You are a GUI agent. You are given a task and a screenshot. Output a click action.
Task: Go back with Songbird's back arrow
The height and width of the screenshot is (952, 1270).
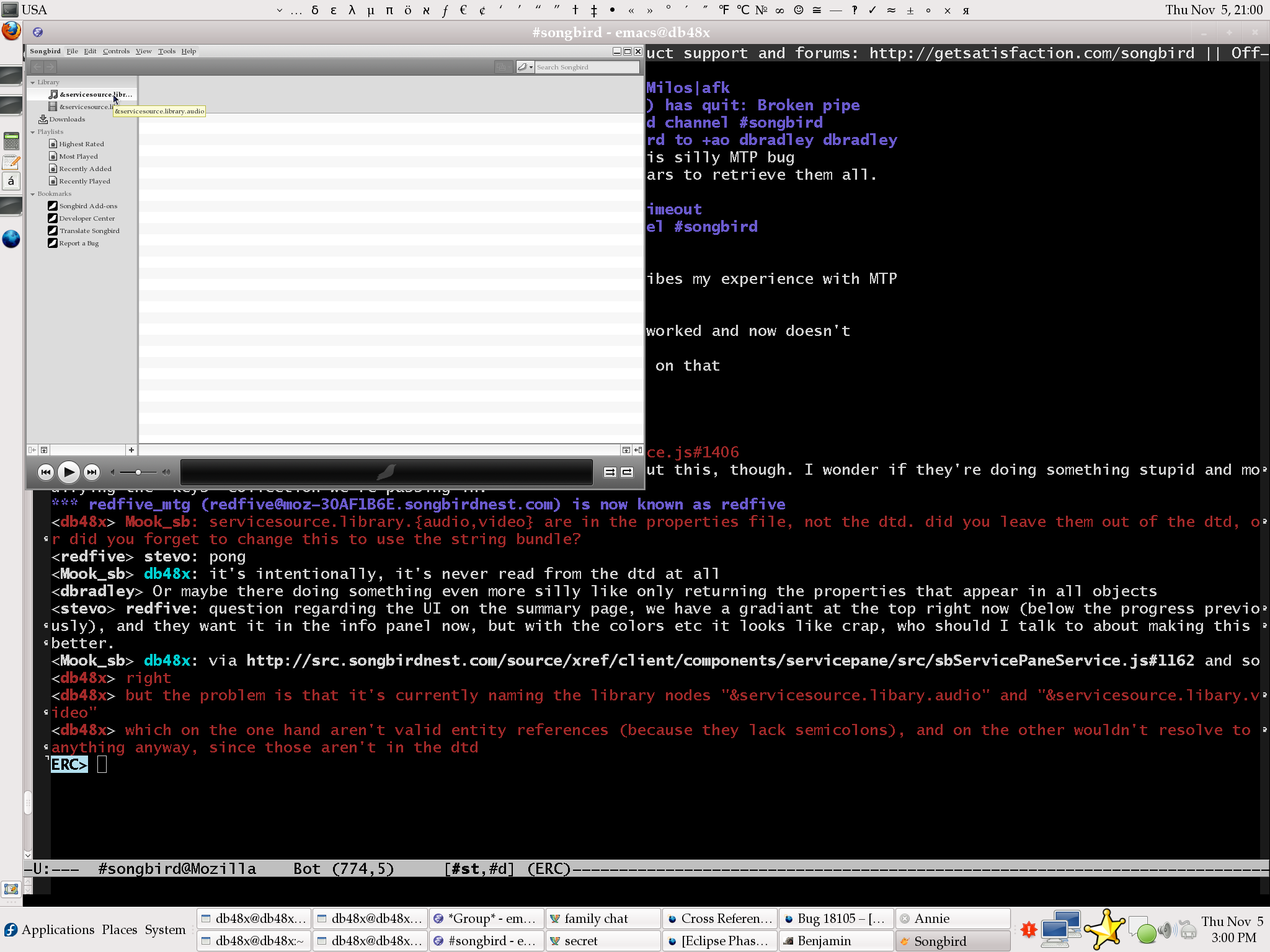point(37,67)
